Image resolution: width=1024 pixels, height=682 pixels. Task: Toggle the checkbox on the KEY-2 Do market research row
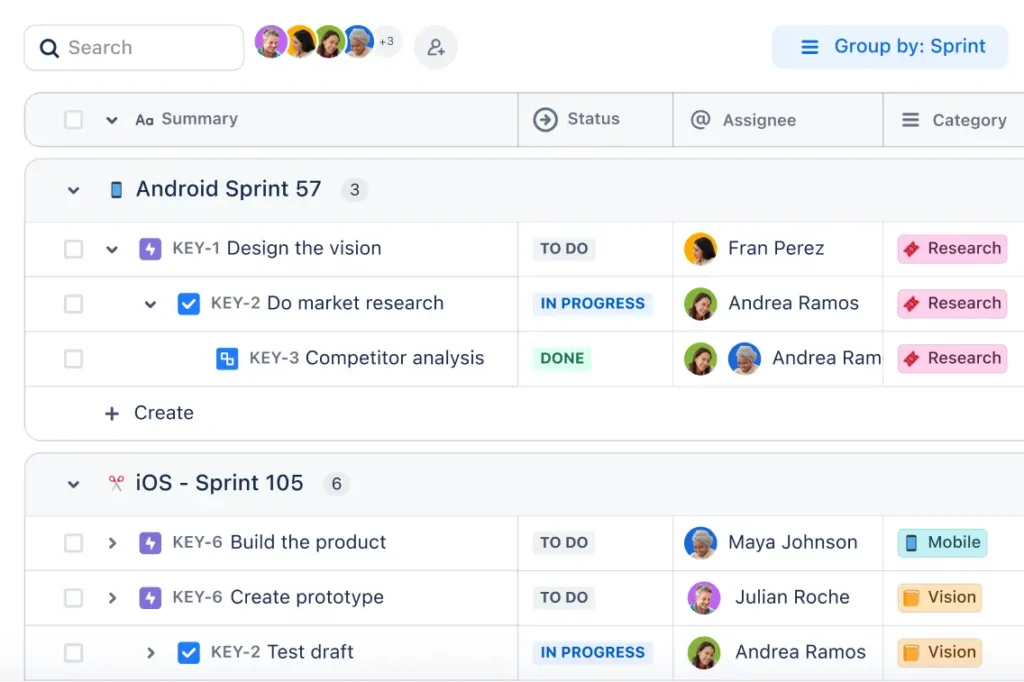coord(73,303)
